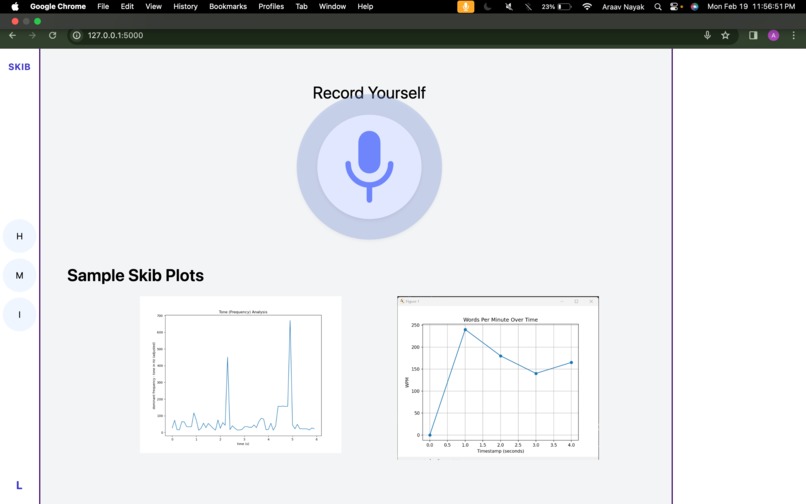This screenshot has height=504, width=806.
Task: Open the Window menu
Action: pos(332,7)
